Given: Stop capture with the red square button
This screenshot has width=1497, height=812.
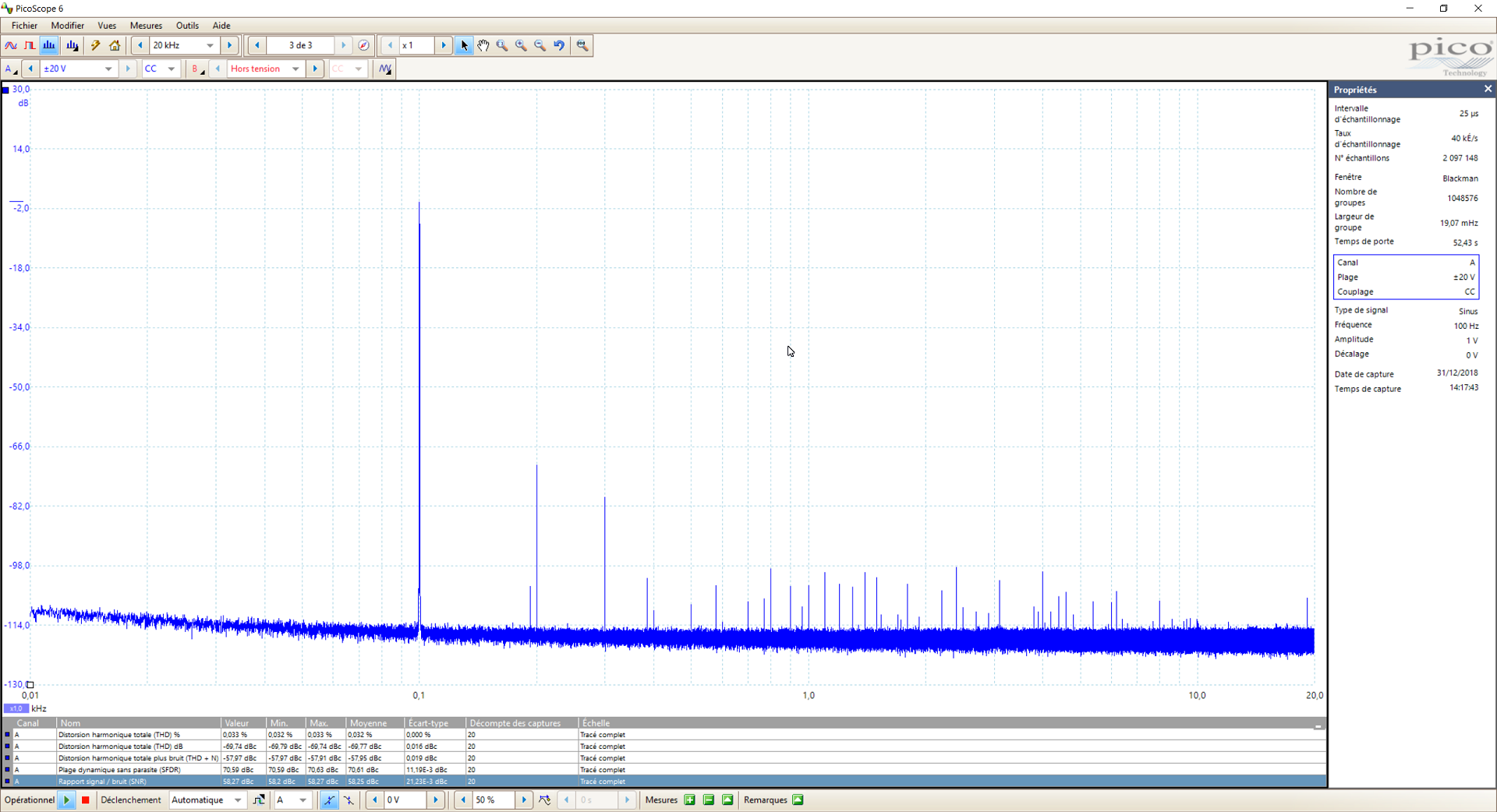Looking at the screenshot, I should coord(86,800).
